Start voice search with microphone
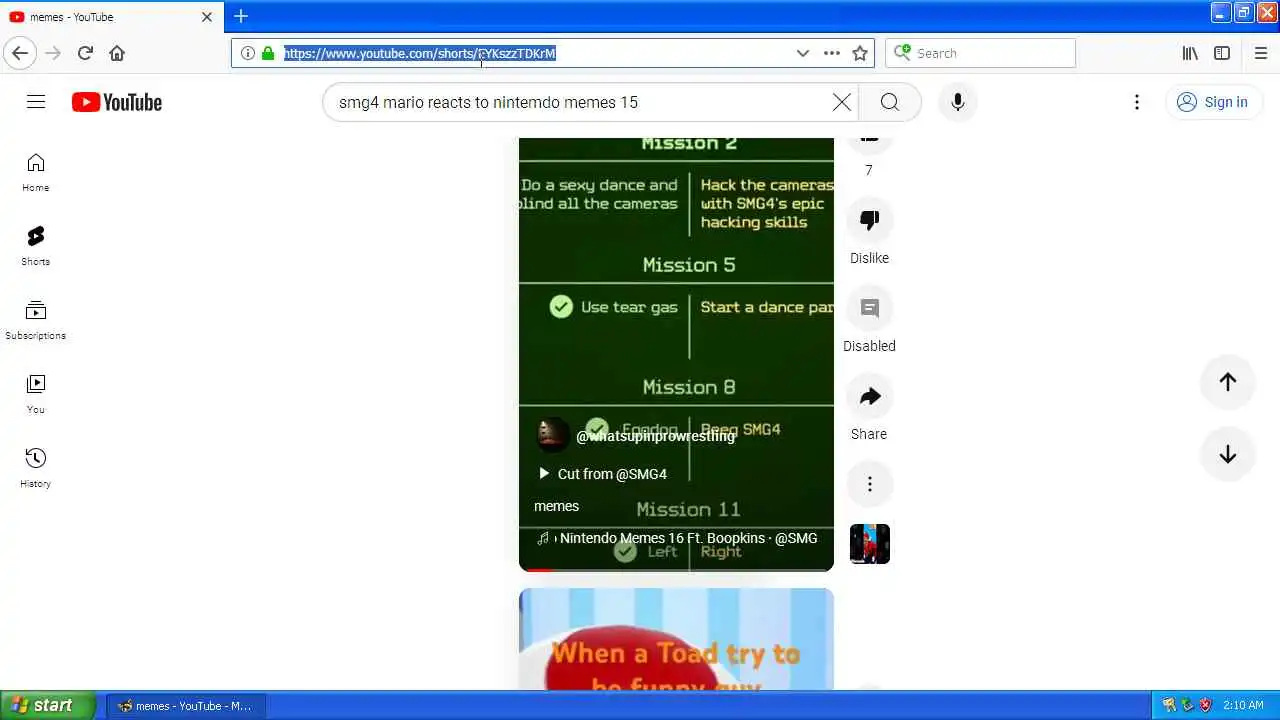This screenshot has width=1280, height=720. point(958,102)
